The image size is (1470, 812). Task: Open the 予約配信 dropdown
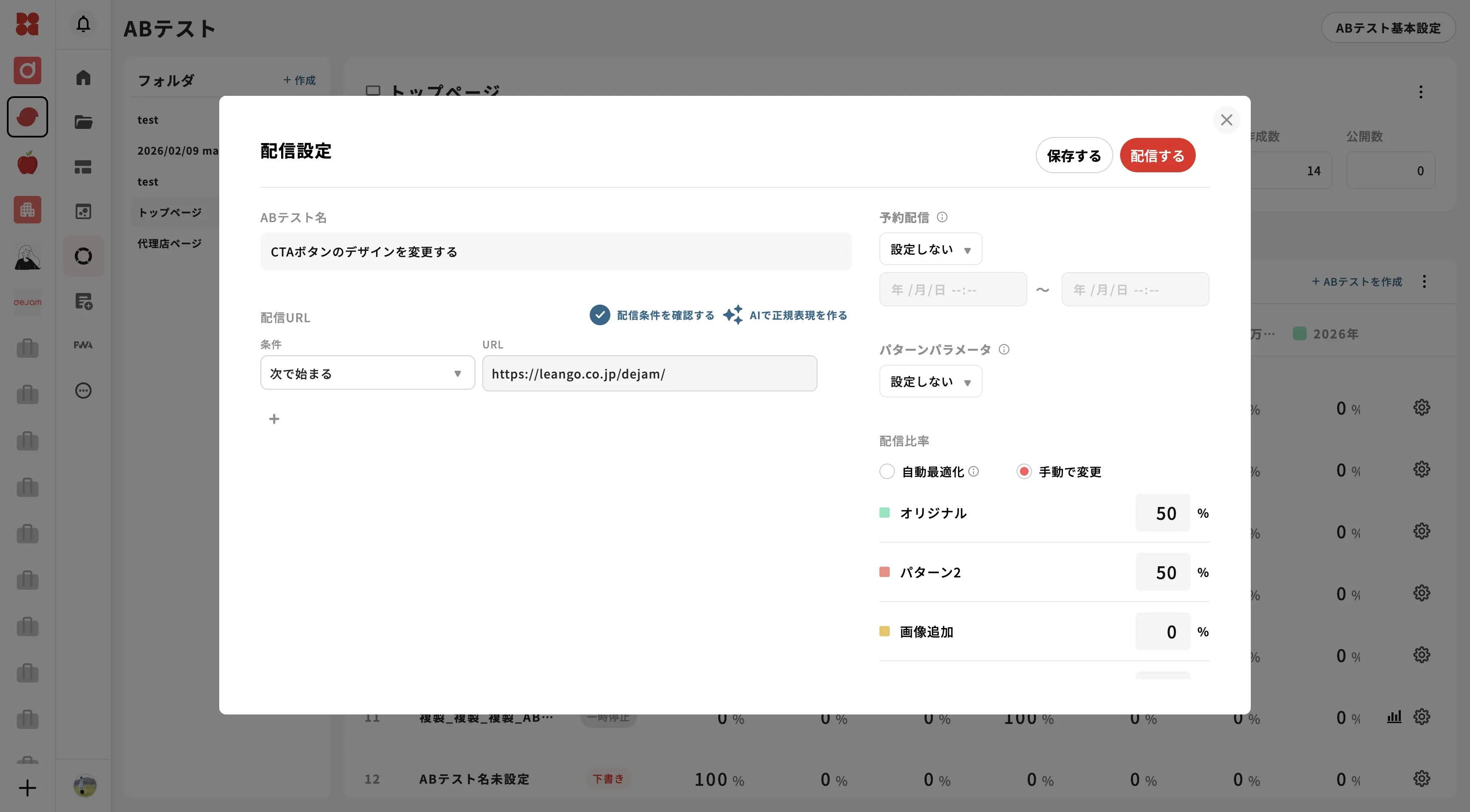931,249
